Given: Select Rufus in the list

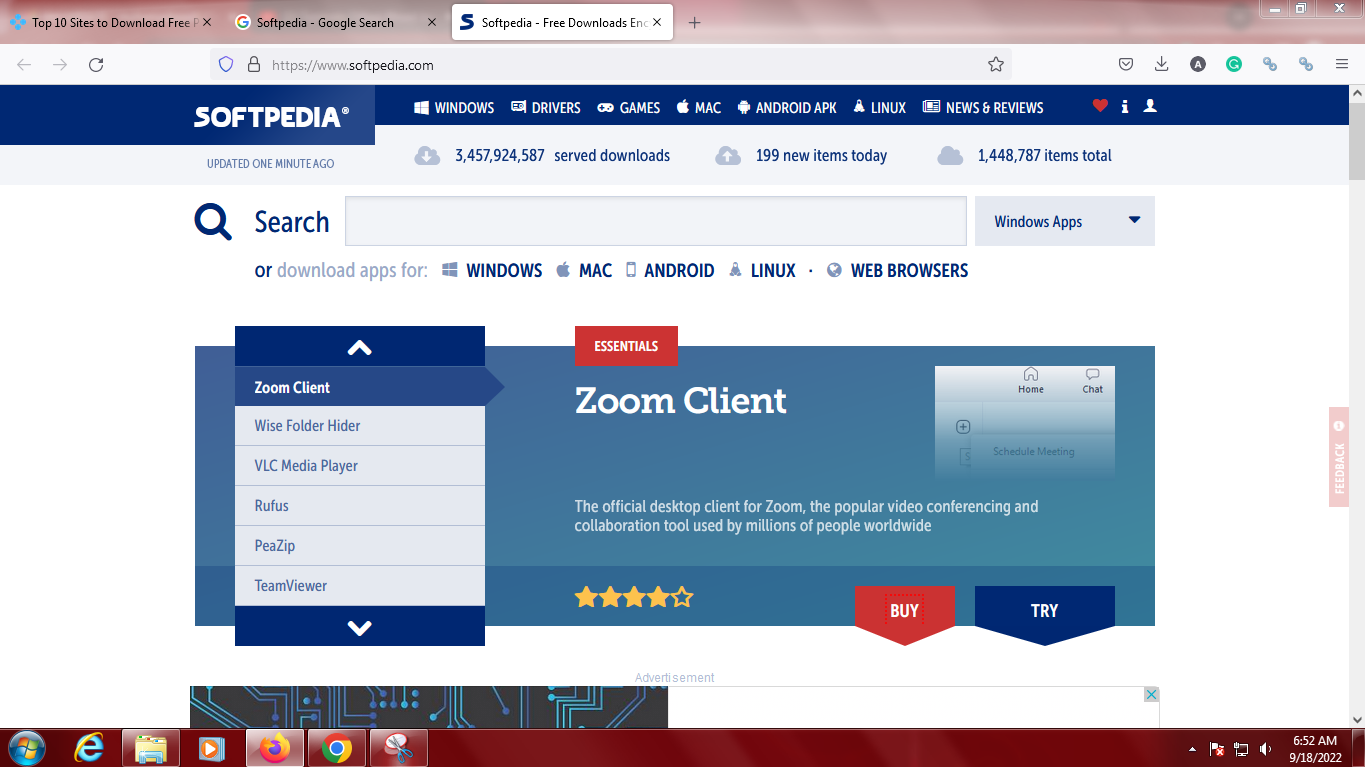Looking at the screenshot, I should tap(360, 506).
